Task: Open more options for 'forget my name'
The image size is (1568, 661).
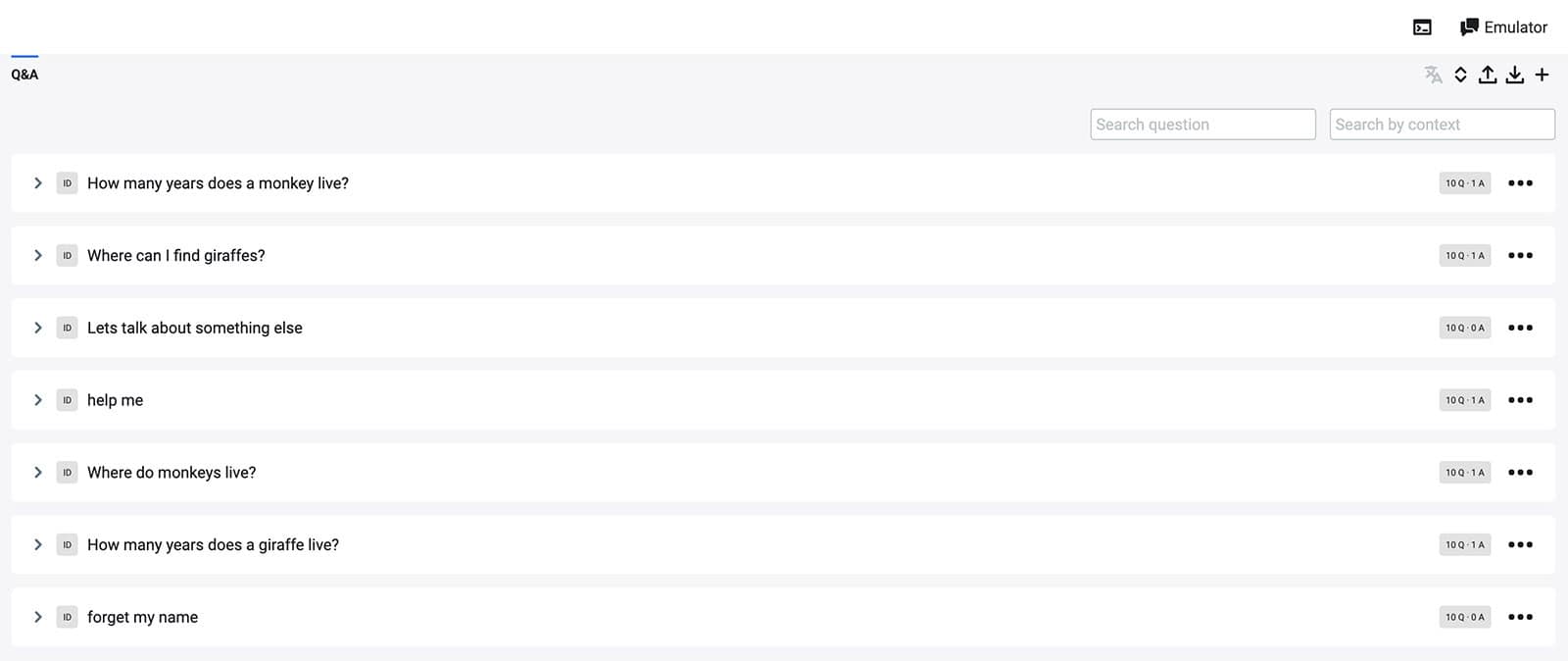Action: 1520,617
